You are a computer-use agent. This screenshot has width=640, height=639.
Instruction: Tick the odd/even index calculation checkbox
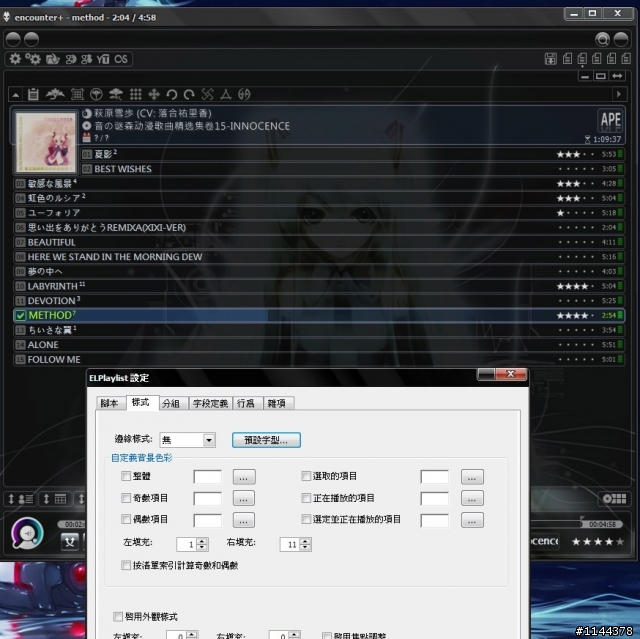pos(126,565)
